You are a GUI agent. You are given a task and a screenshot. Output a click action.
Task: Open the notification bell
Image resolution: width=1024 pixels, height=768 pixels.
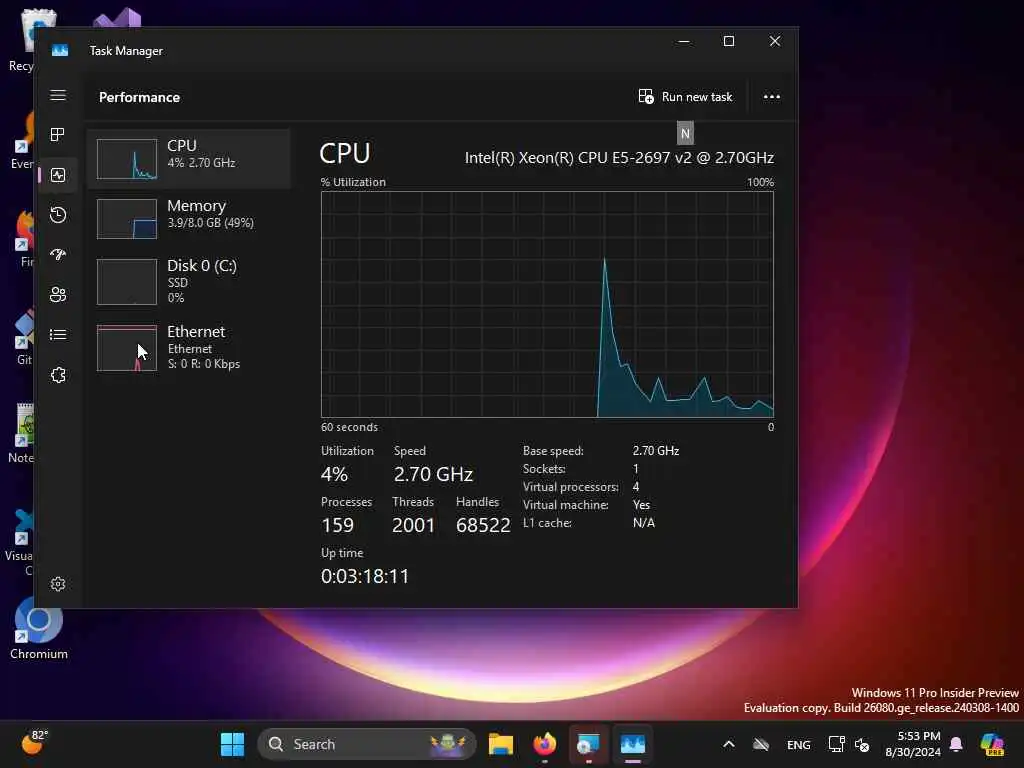956,744
